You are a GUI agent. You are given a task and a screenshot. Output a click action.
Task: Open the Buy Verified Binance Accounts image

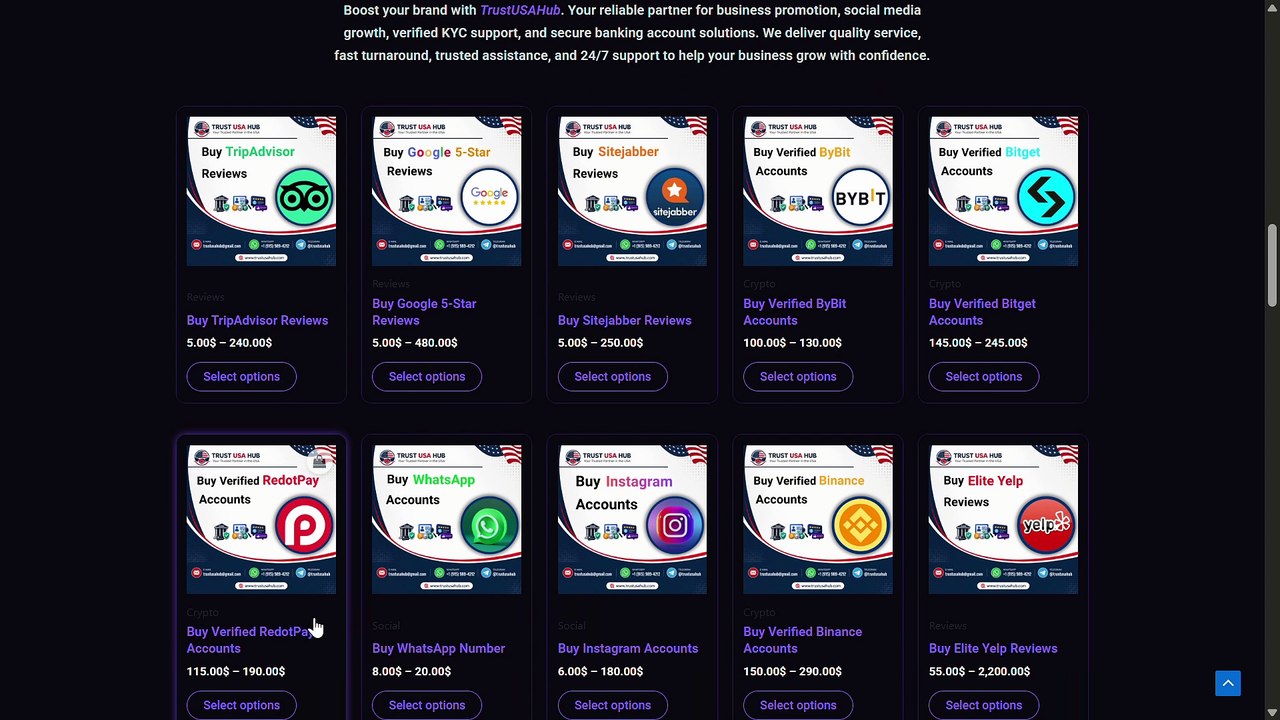pyautogui.click(x=818, y=520)
